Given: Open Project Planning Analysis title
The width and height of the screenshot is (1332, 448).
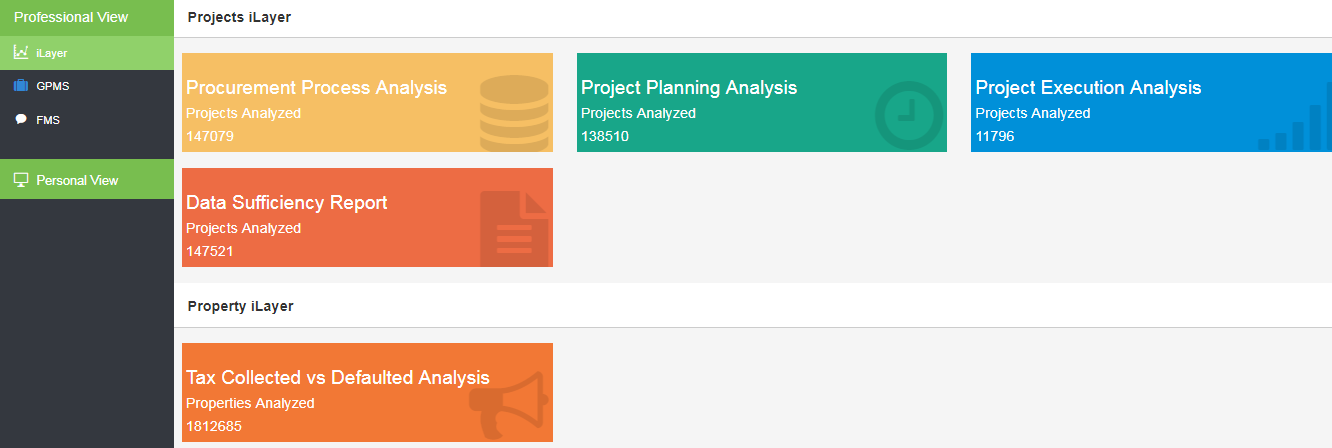Looking at the screenshot, I should coord(689,88).
